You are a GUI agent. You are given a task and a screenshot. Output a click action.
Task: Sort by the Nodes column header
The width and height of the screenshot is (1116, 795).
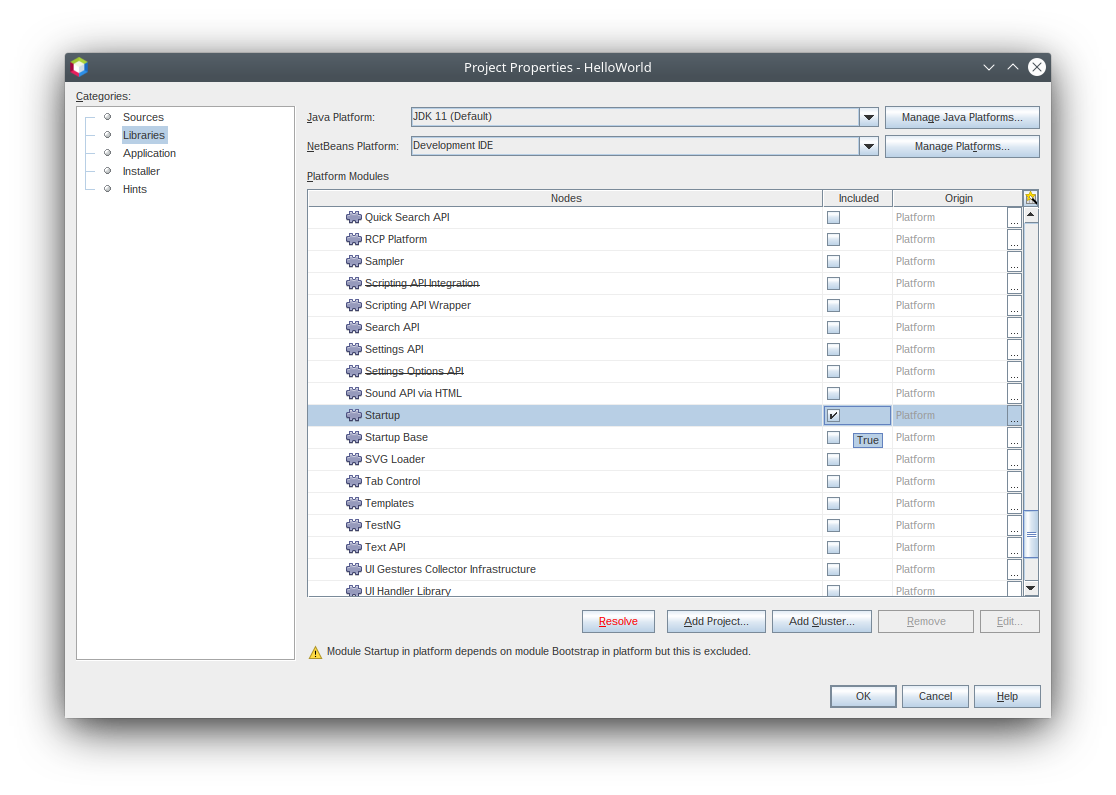[x=565, y=198]
